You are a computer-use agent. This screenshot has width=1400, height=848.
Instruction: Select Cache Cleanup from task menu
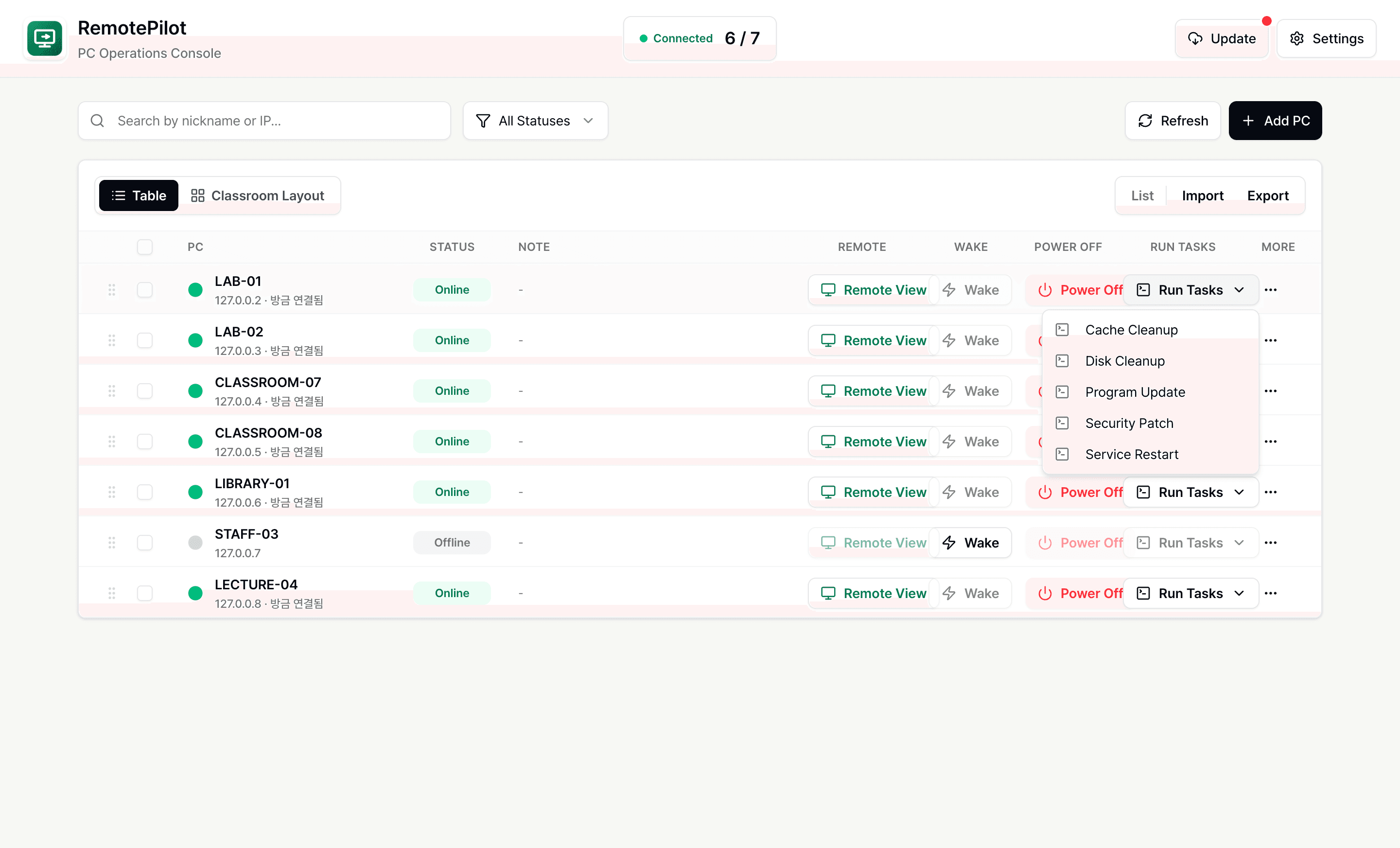click(1151, 330)
